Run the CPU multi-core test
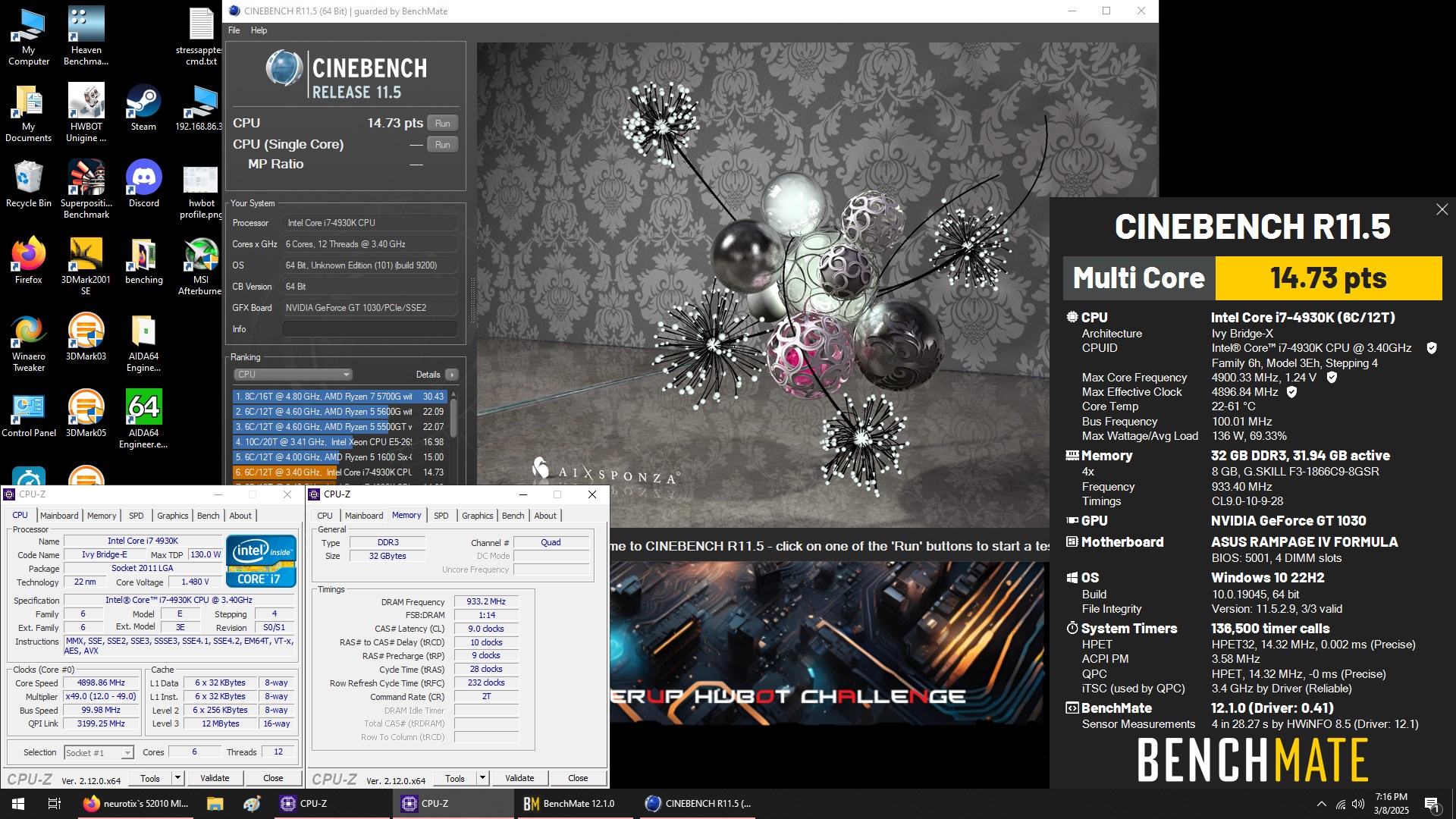 [x=443, y=123]
